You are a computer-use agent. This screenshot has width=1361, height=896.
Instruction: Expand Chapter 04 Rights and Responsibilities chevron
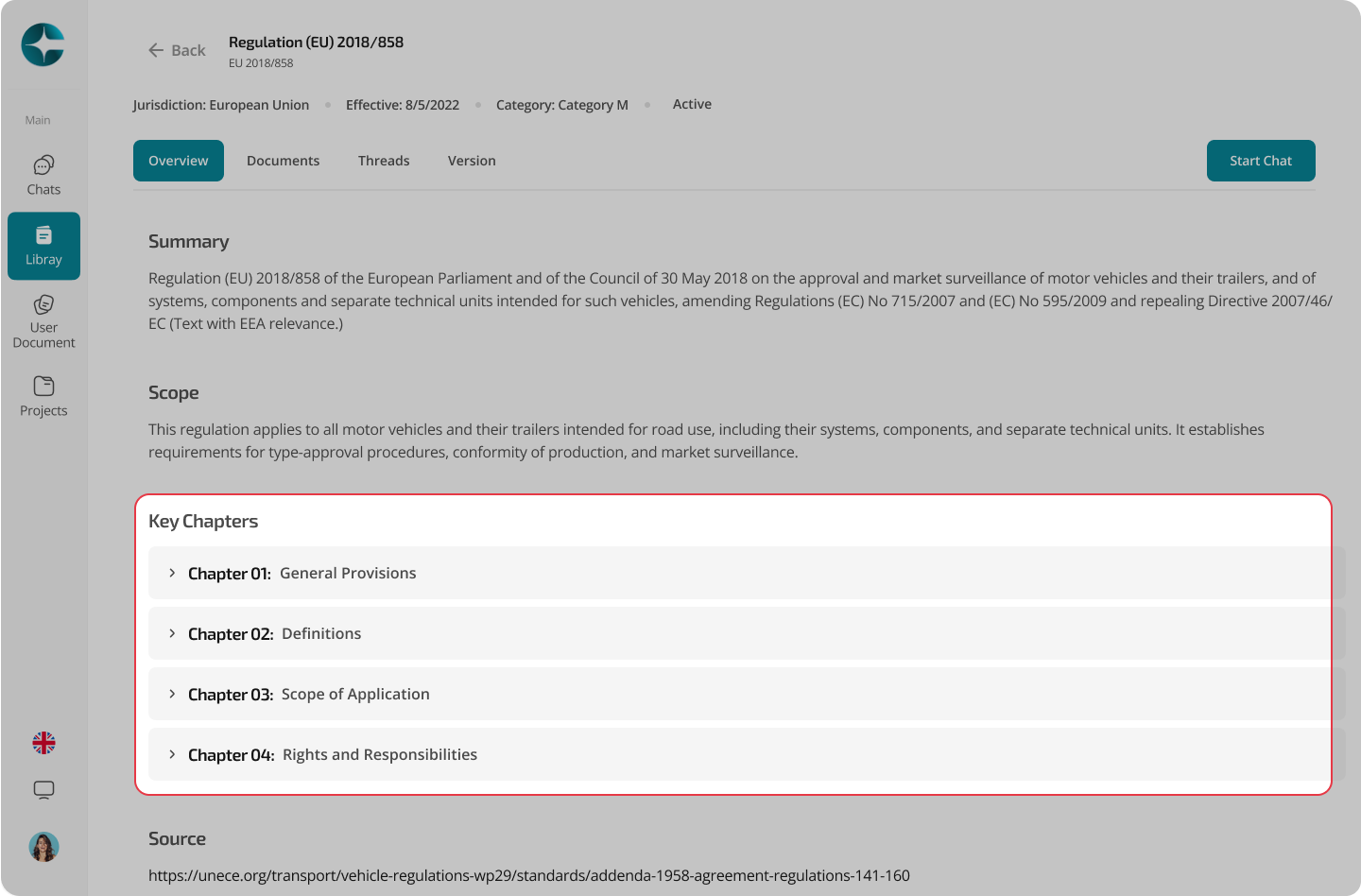pos(172,754)
